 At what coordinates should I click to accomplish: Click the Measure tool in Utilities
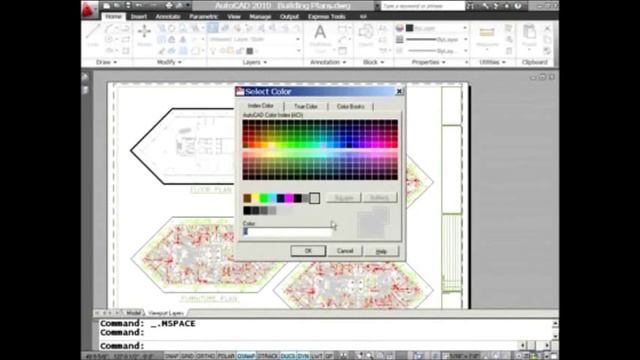click(x=487, y=36)
